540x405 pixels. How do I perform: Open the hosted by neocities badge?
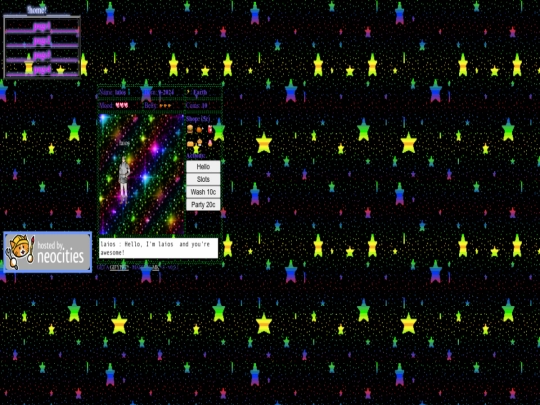48,252
